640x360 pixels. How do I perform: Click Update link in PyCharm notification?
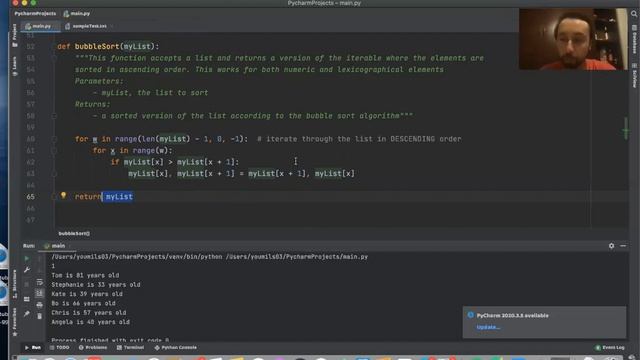pyautogui.click(x=488, y=327)
